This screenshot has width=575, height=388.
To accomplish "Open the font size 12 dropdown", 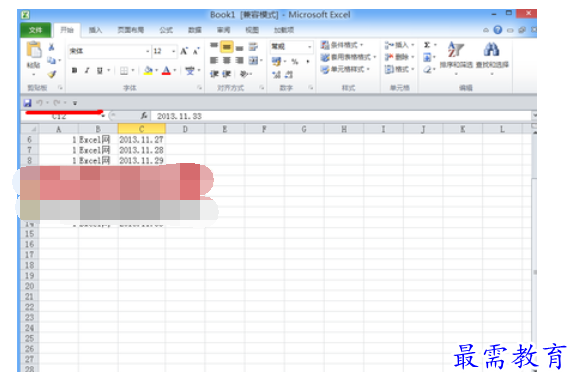I will (173, 51).
